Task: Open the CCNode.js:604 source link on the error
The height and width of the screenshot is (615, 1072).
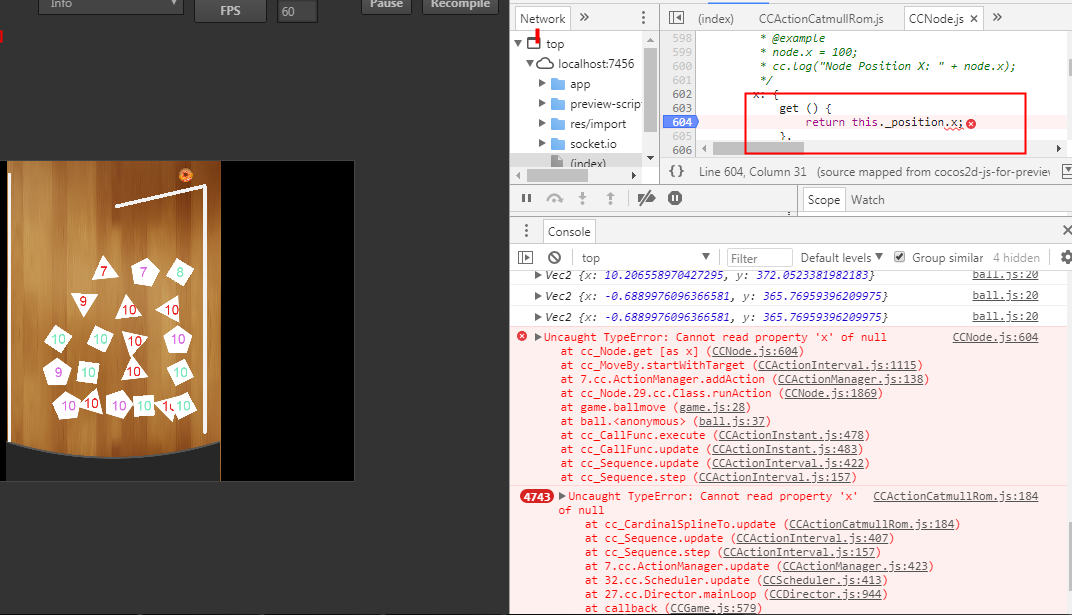Action: click(995, 337)
